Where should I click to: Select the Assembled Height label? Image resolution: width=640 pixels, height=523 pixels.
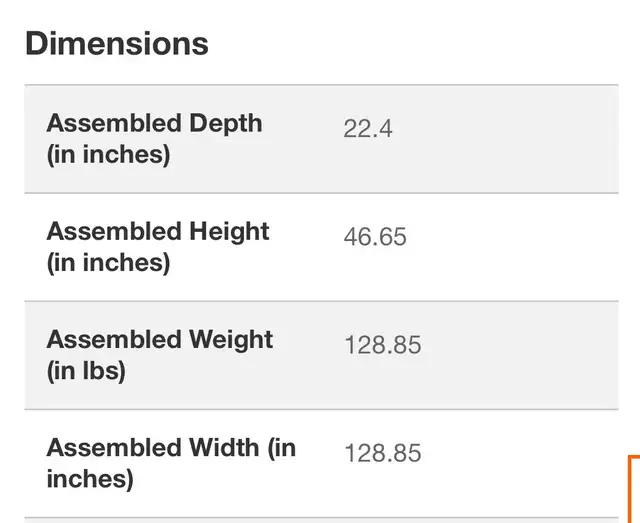coord(158,247)
